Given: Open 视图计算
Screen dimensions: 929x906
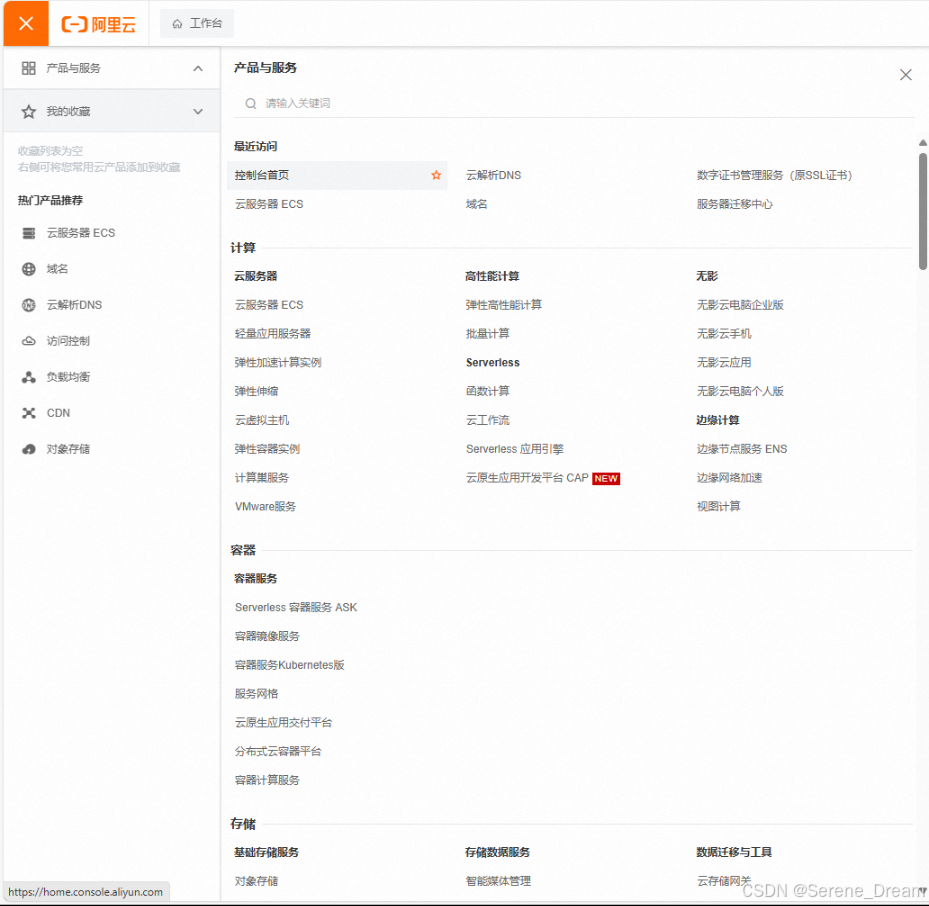Looking at the screenshot, I should click(x=719, y=507).
